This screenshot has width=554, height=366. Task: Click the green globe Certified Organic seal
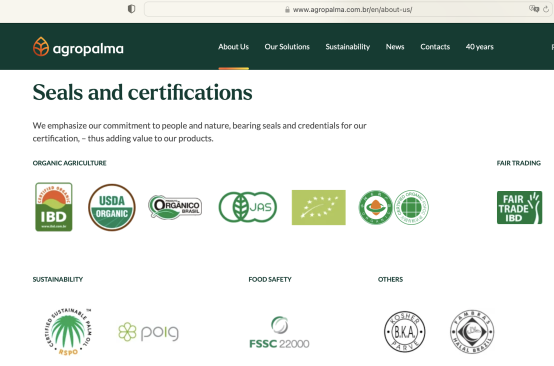point(411,207)
